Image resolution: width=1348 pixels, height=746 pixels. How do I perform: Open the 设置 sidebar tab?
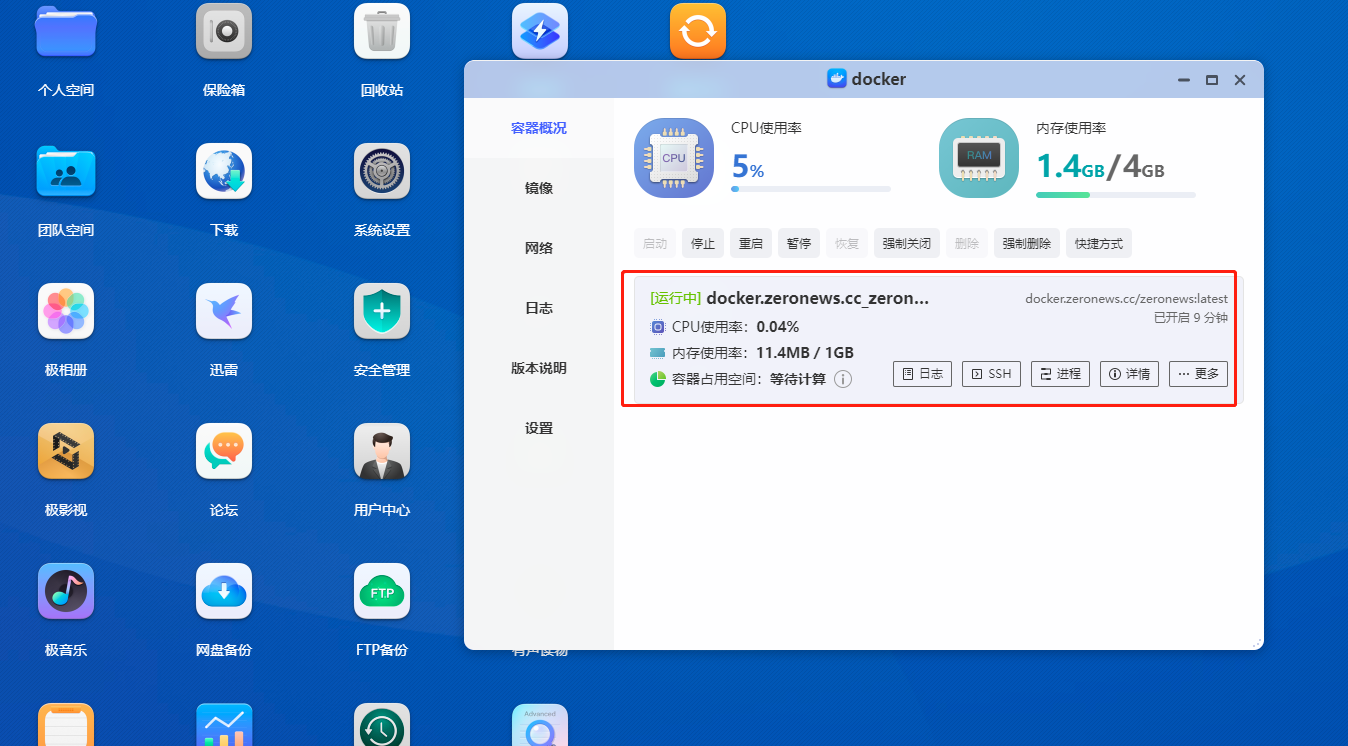tap(539, 428)
